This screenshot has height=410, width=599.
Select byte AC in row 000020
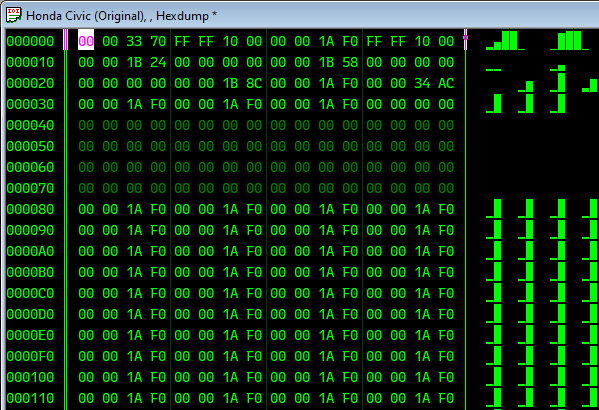pos(446,83)
